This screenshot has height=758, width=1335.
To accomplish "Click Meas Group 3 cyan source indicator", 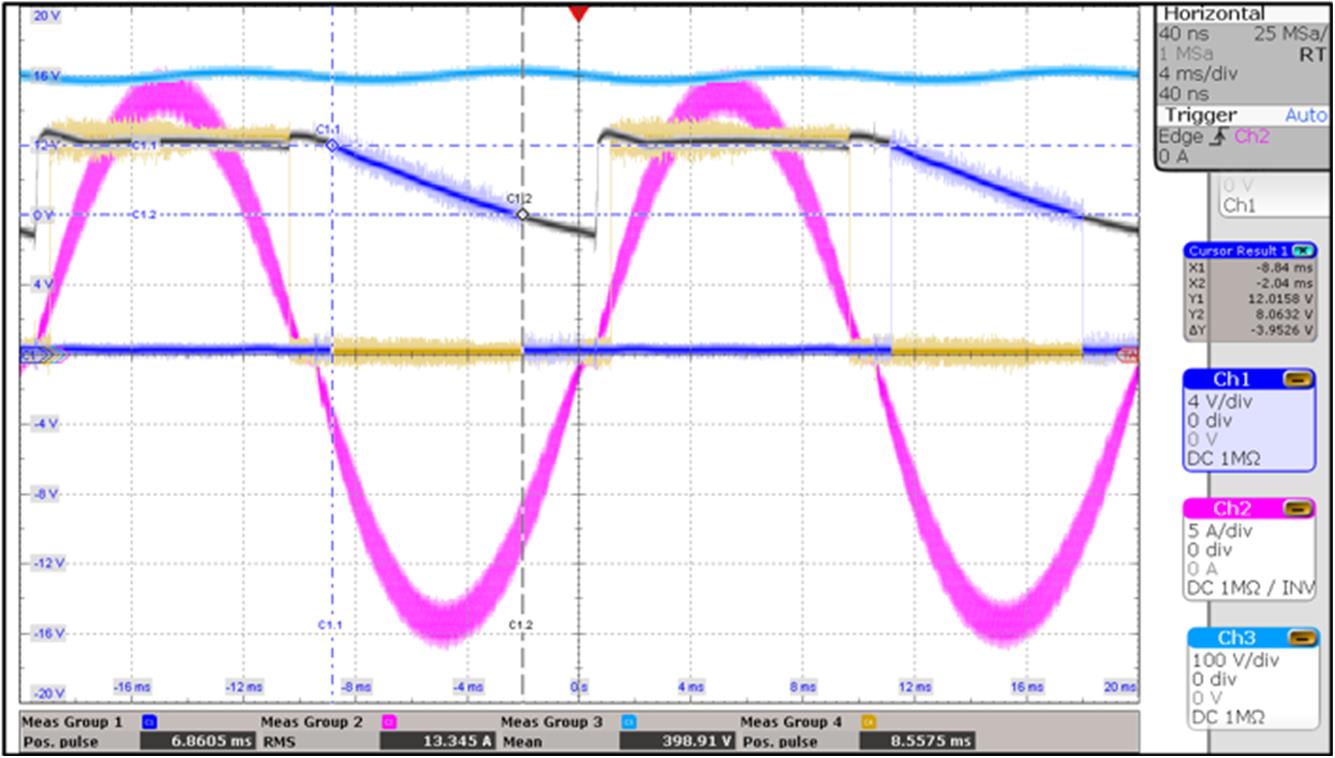I will click(x=629, y=721).
